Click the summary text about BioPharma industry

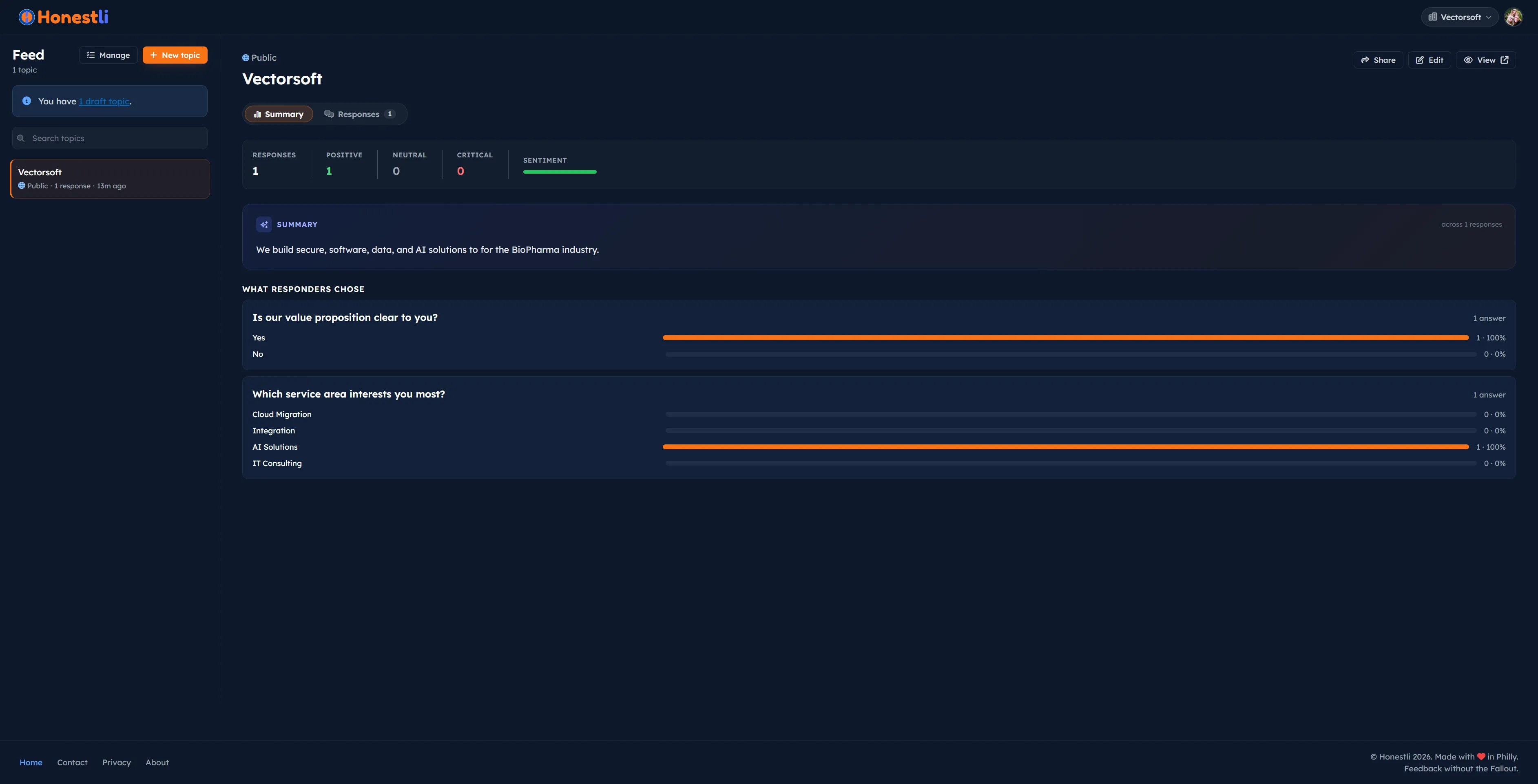coord(427,250)
